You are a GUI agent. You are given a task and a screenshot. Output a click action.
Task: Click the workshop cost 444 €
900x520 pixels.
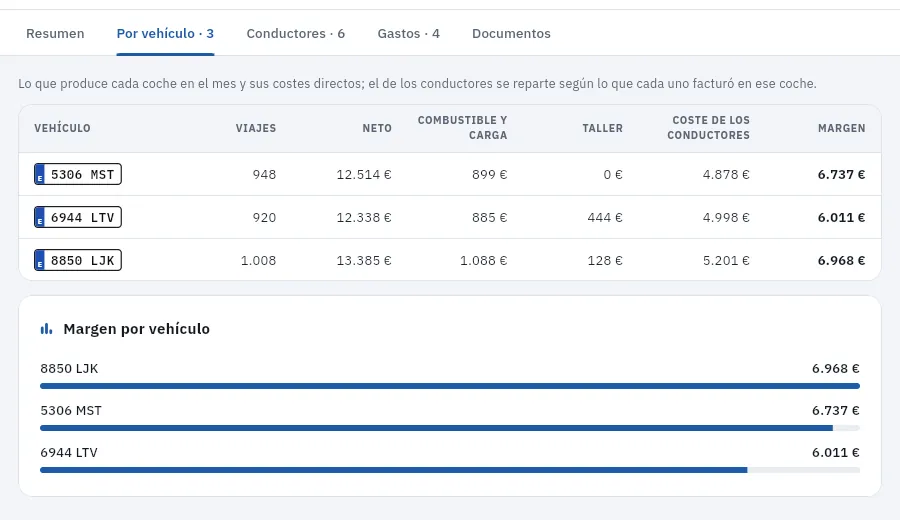[605, 218]
